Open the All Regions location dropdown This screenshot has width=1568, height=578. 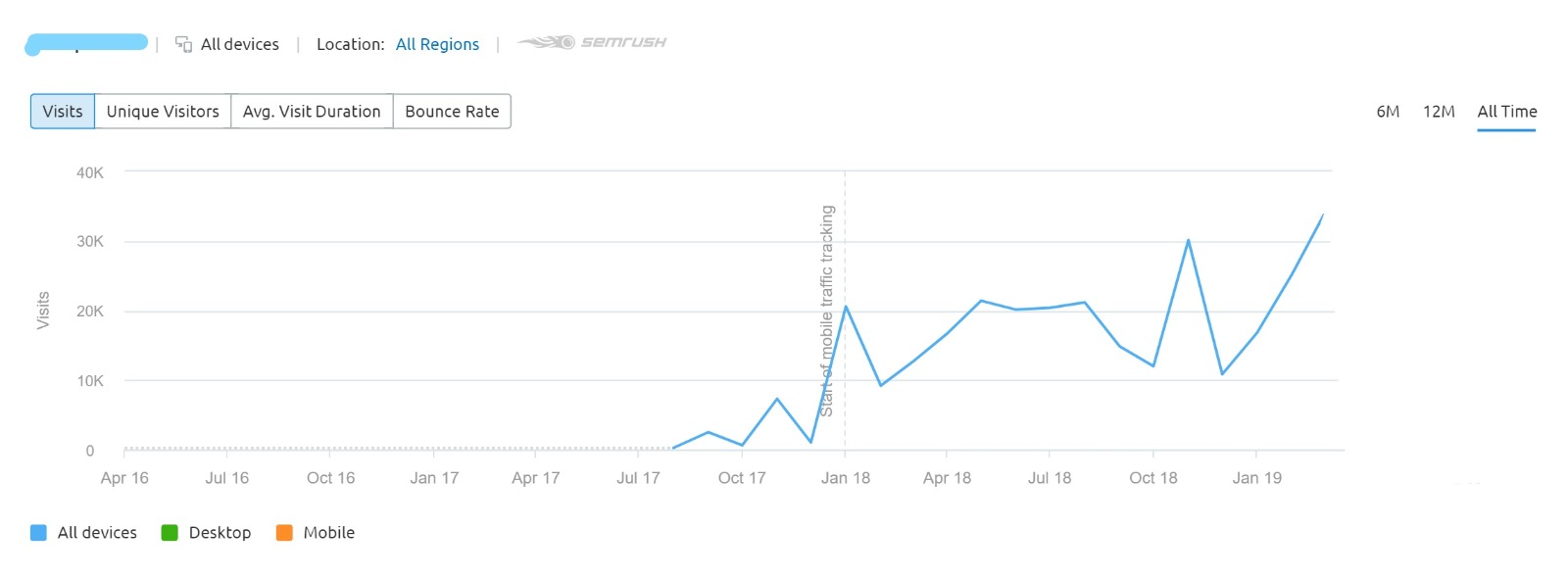click(437, 44)
